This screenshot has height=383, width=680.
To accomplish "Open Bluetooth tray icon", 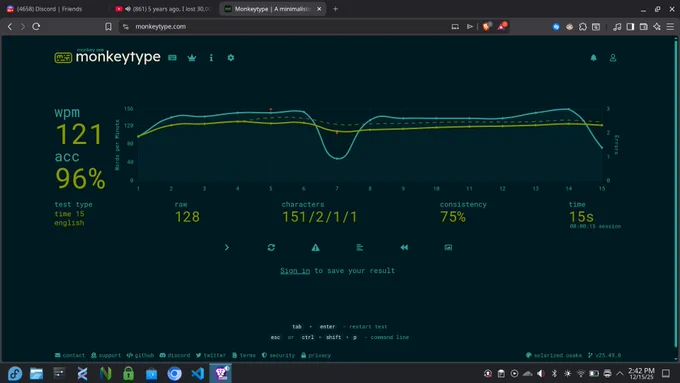I will click(x=554, y=373).
